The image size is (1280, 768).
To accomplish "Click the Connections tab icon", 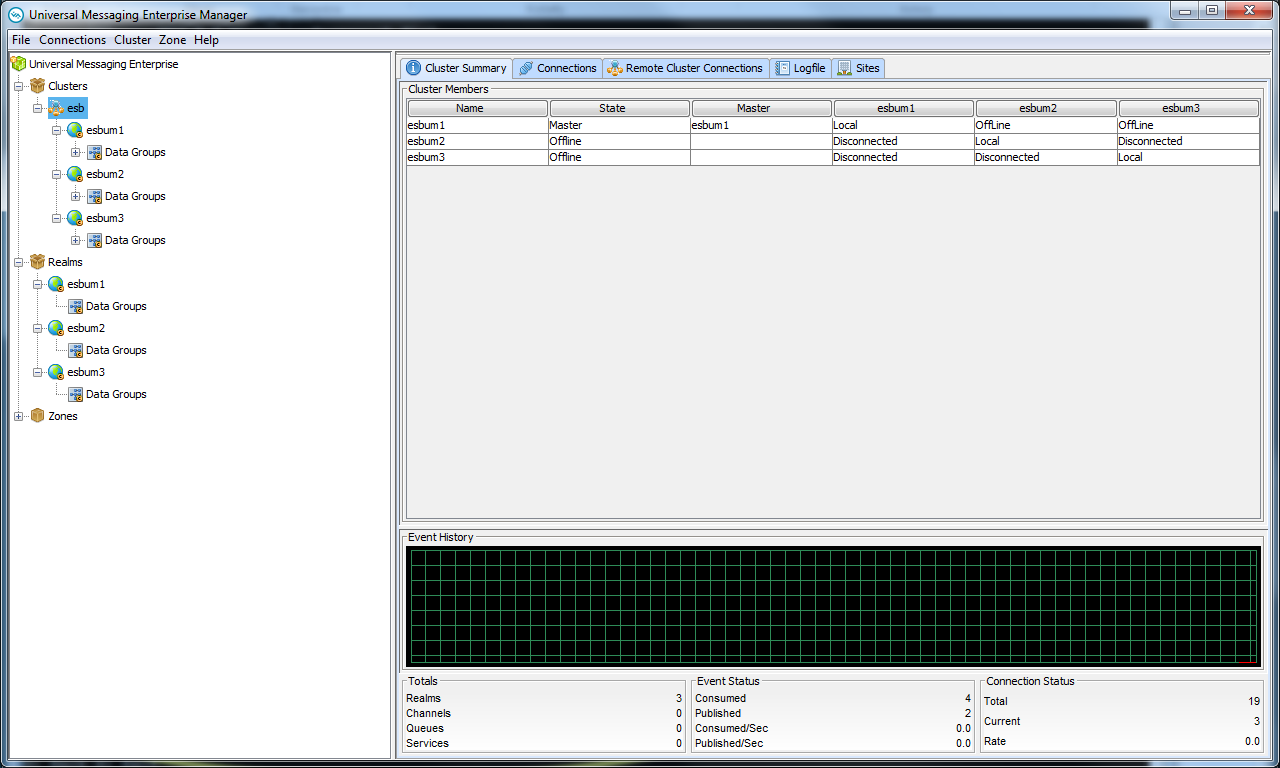I will (526, 68).
